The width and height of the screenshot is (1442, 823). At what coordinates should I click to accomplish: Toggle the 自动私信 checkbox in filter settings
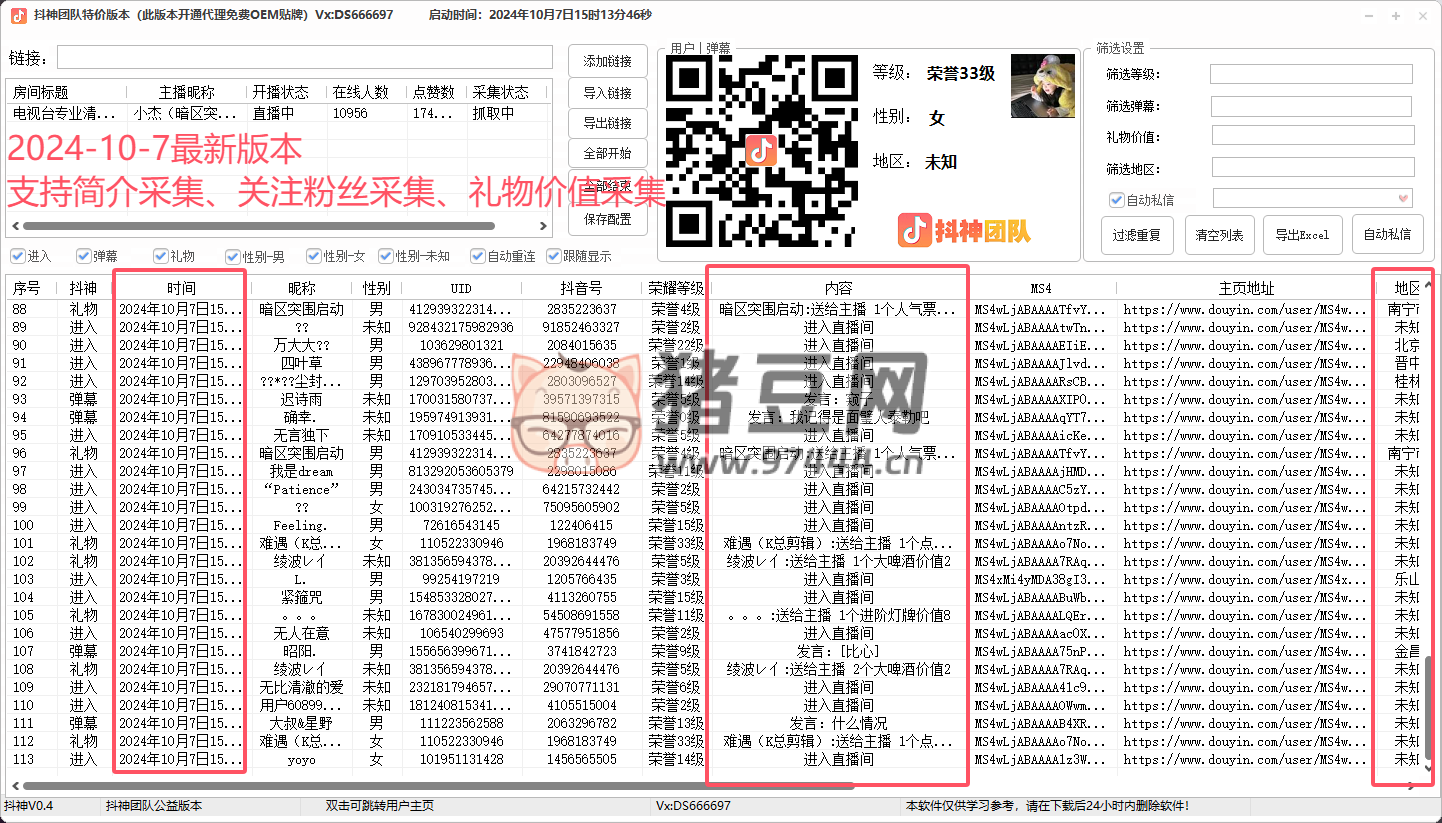pos(1117,200)
